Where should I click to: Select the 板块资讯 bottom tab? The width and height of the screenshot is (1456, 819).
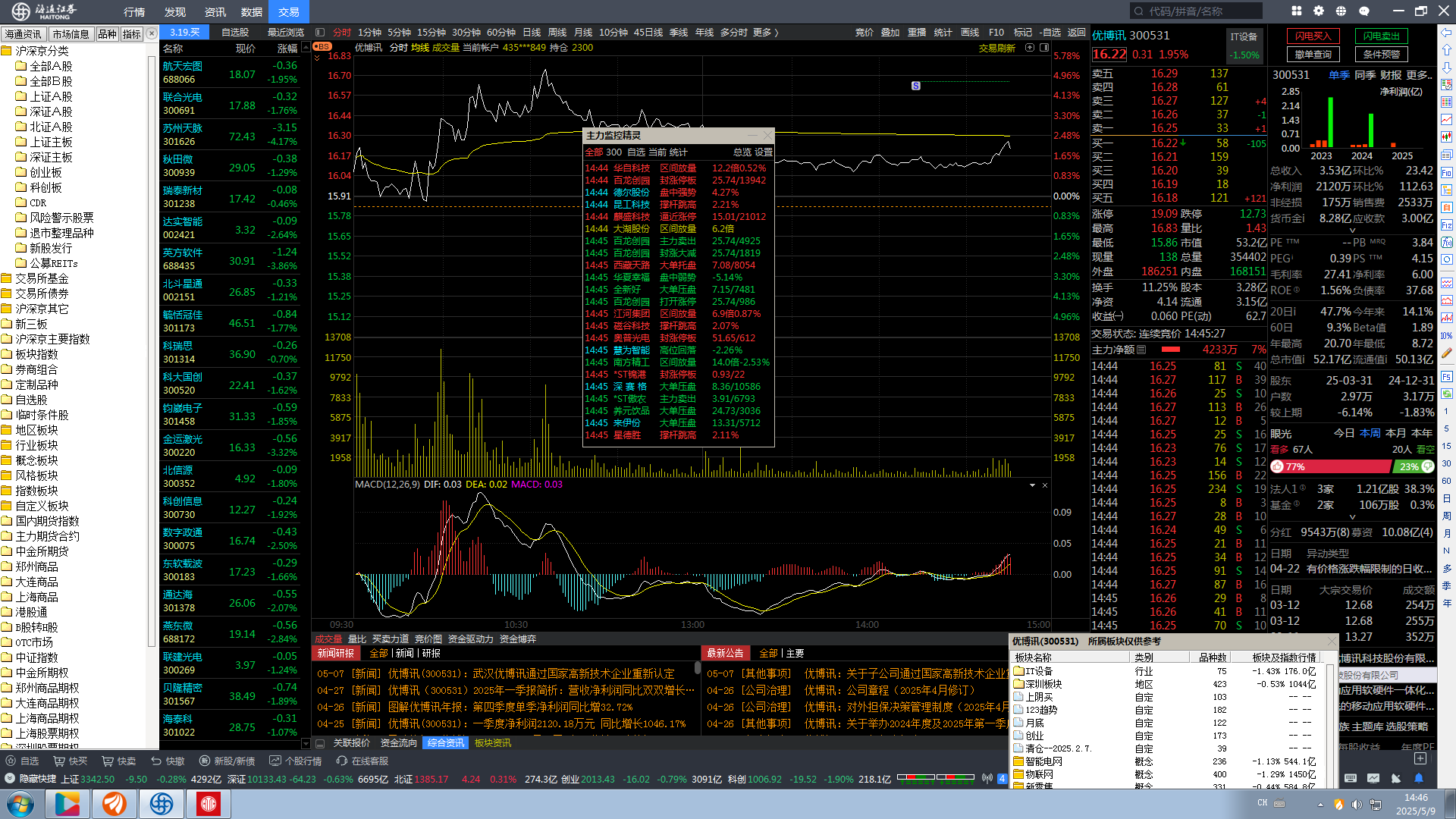(493, 743)
